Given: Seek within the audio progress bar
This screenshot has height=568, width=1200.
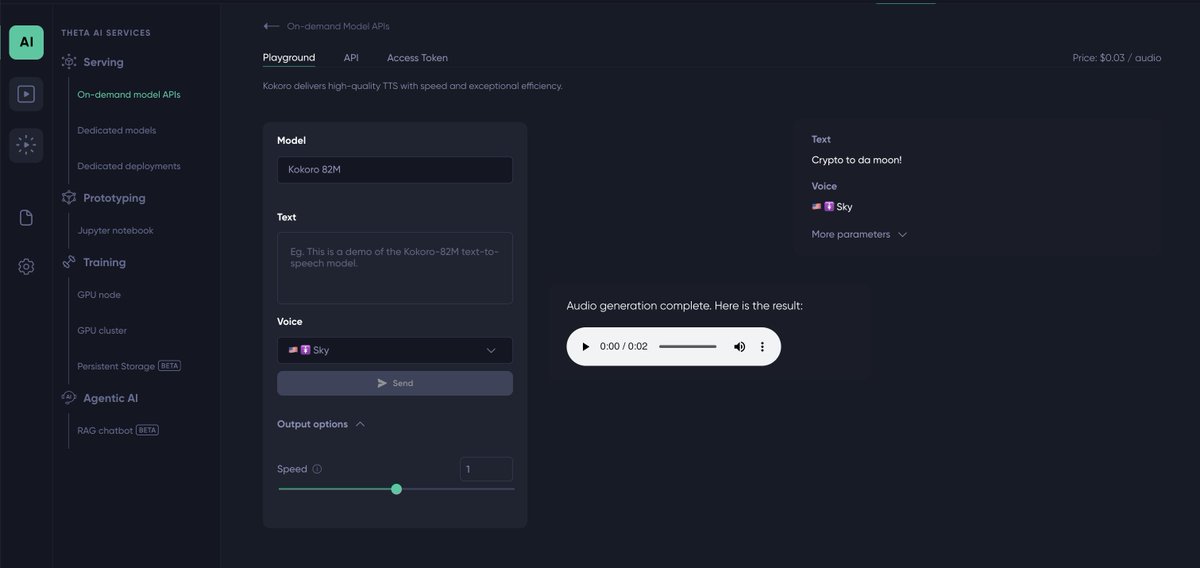Looking at the screenshot, I should coord(688,346).
